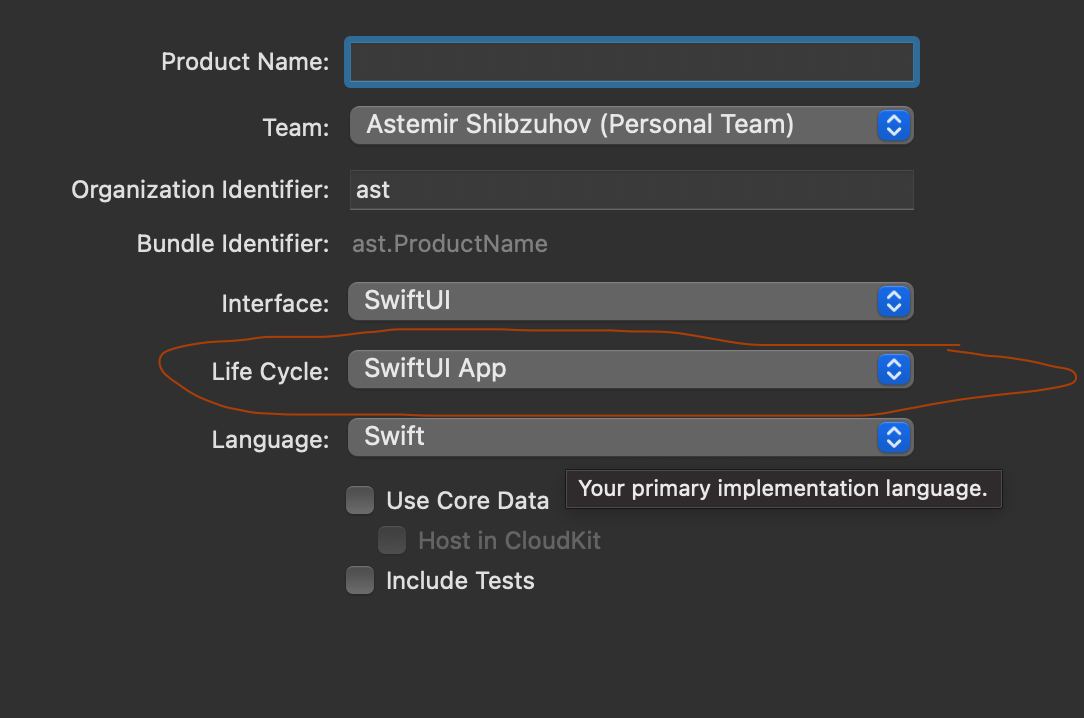The height and width of the screenshot is (718, 1084).
Task: Click the ast.ProductName bundle identifier text
Action: click(450, 244)
